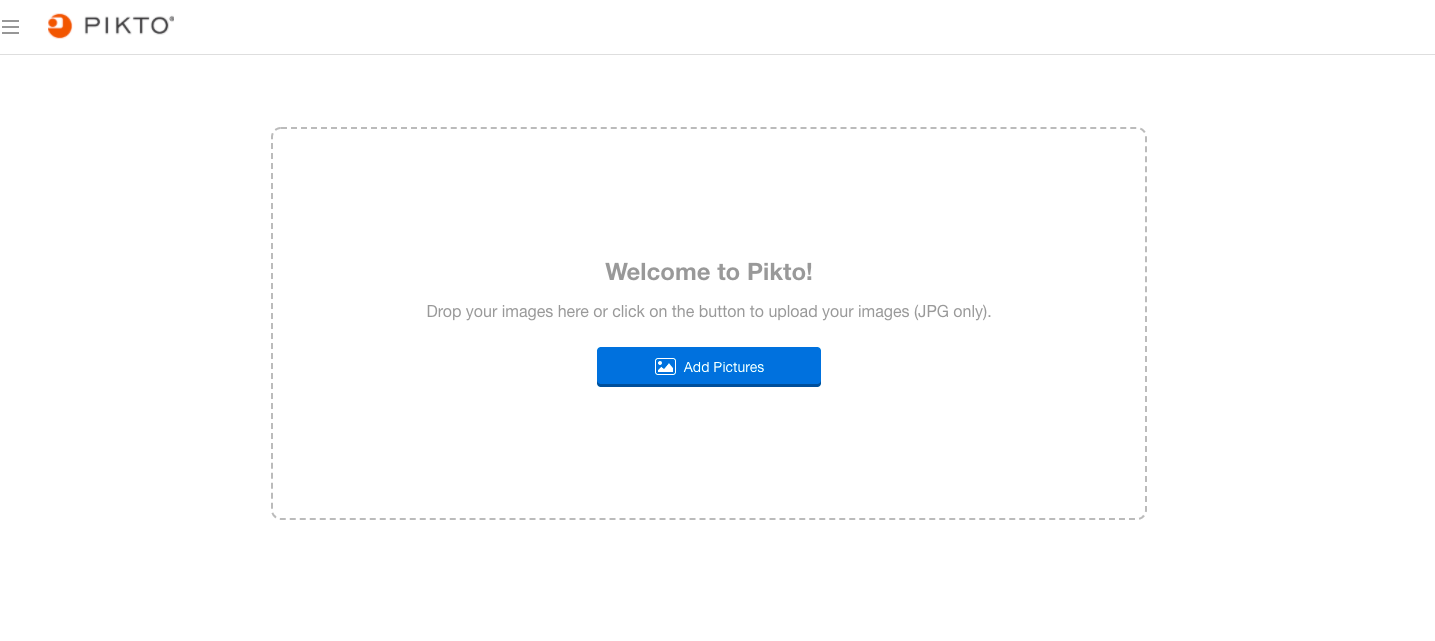This screenshot has width=1435, height=641.
Task: Click the orange Pikto logo icon
Action: [60, 26]
